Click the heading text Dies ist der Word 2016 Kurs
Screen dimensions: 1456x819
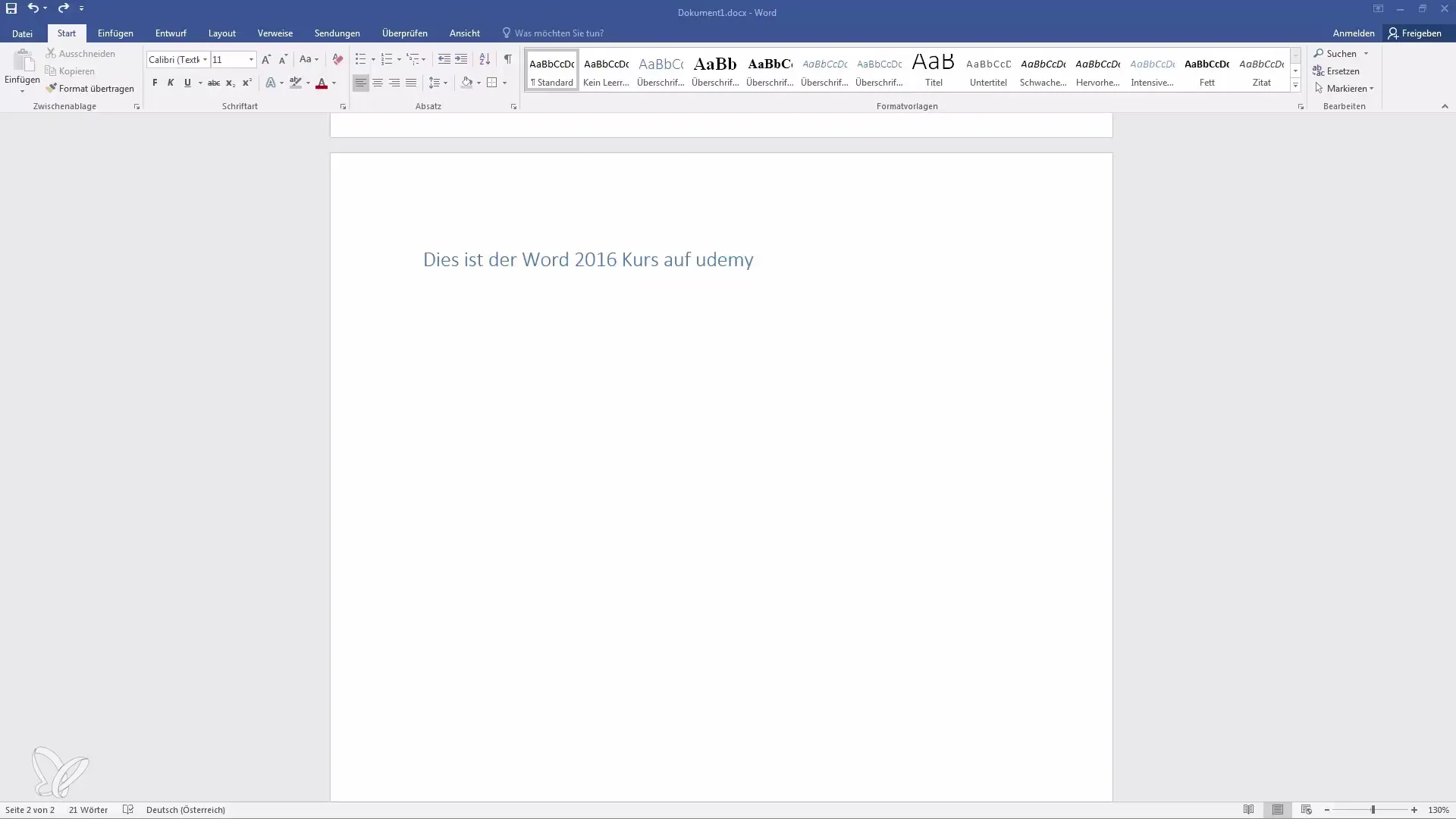pos(588,259)
